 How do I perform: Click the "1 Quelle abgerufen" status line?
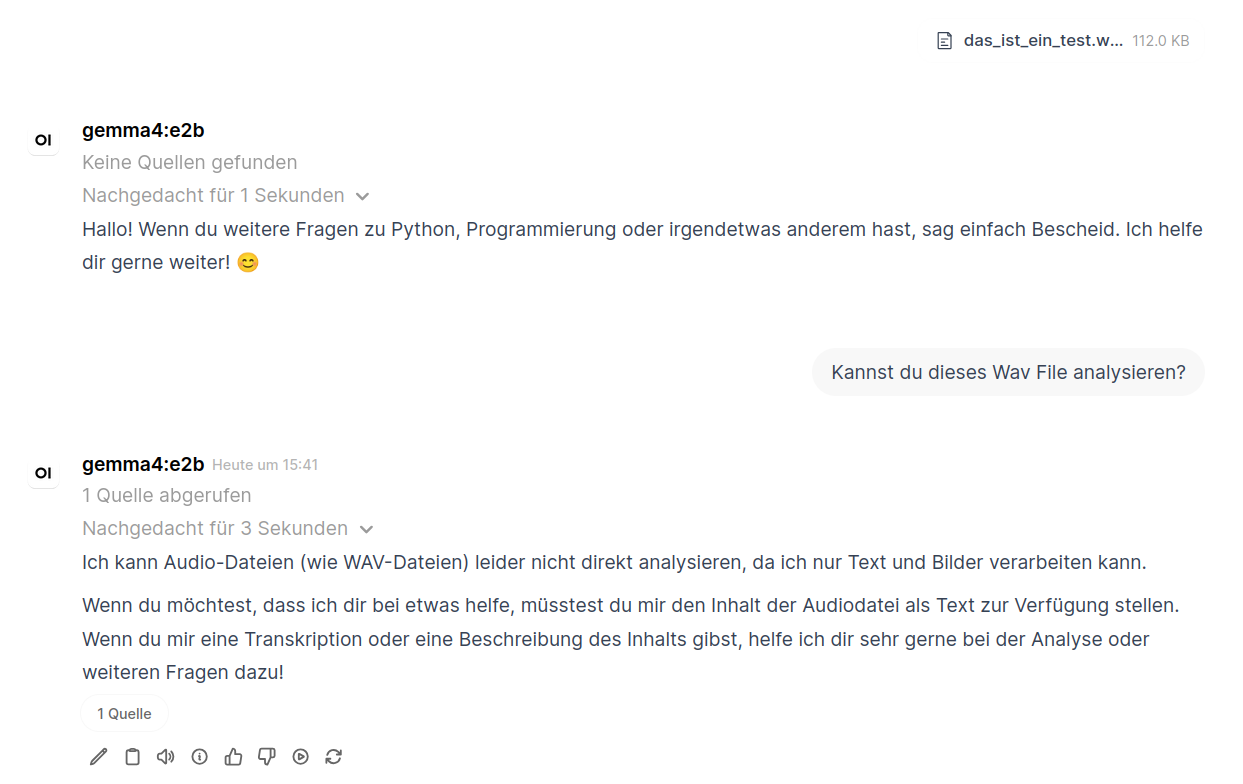click(167, 496)
